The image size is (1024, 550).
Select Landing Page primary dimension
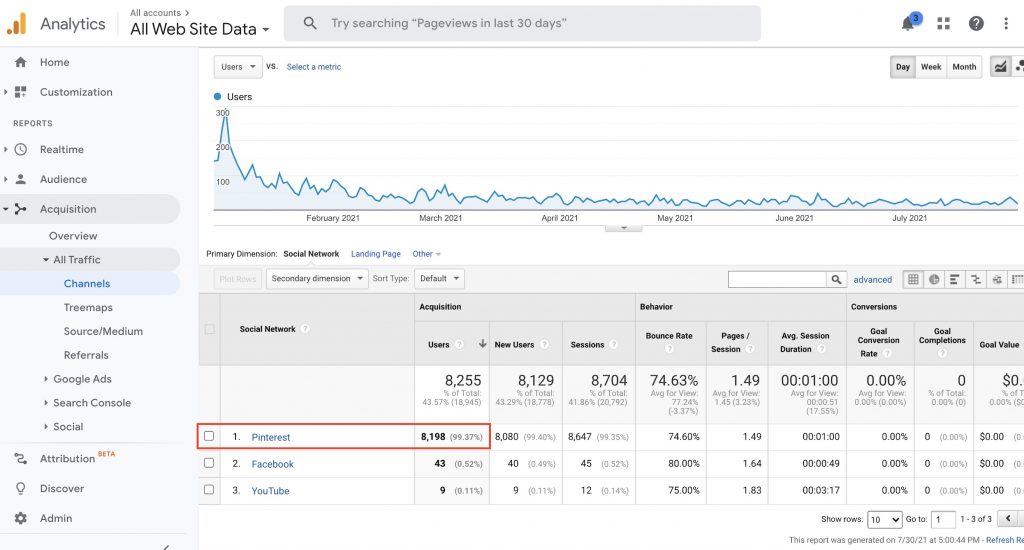coord(376,254)
